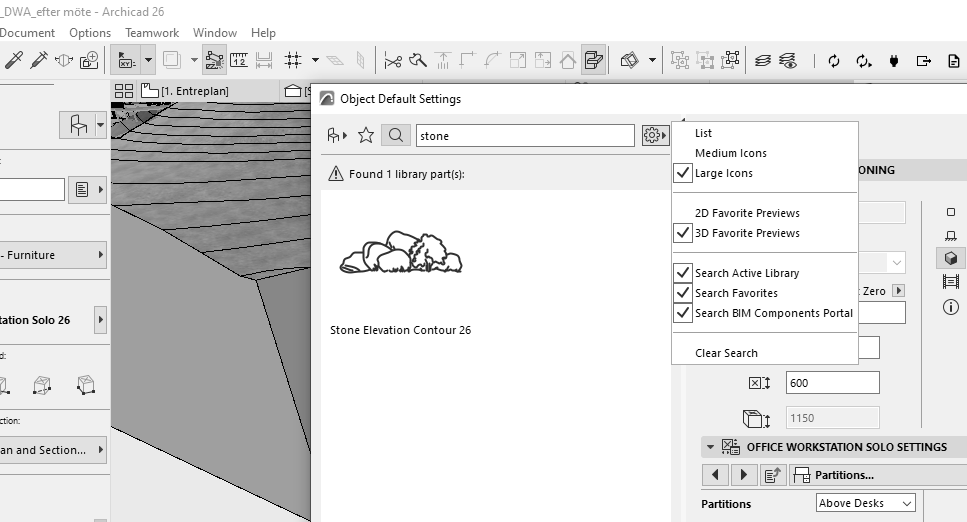This screenshot has height=522, width=967.
Task: Click the trim scissors toolbar icon
Action: (x=392, y=61)
